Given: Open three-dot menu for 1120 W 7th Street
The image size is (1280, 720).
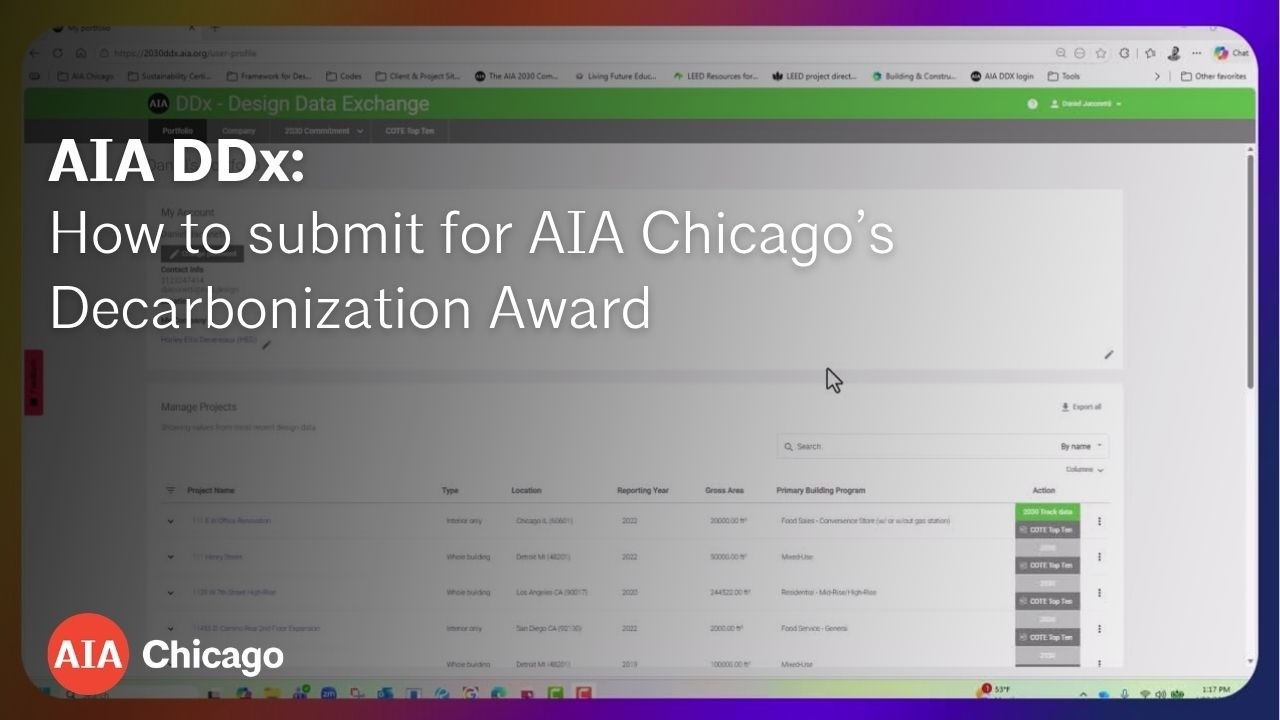Looking at the screenshot, I should [x=1100, y=593].
